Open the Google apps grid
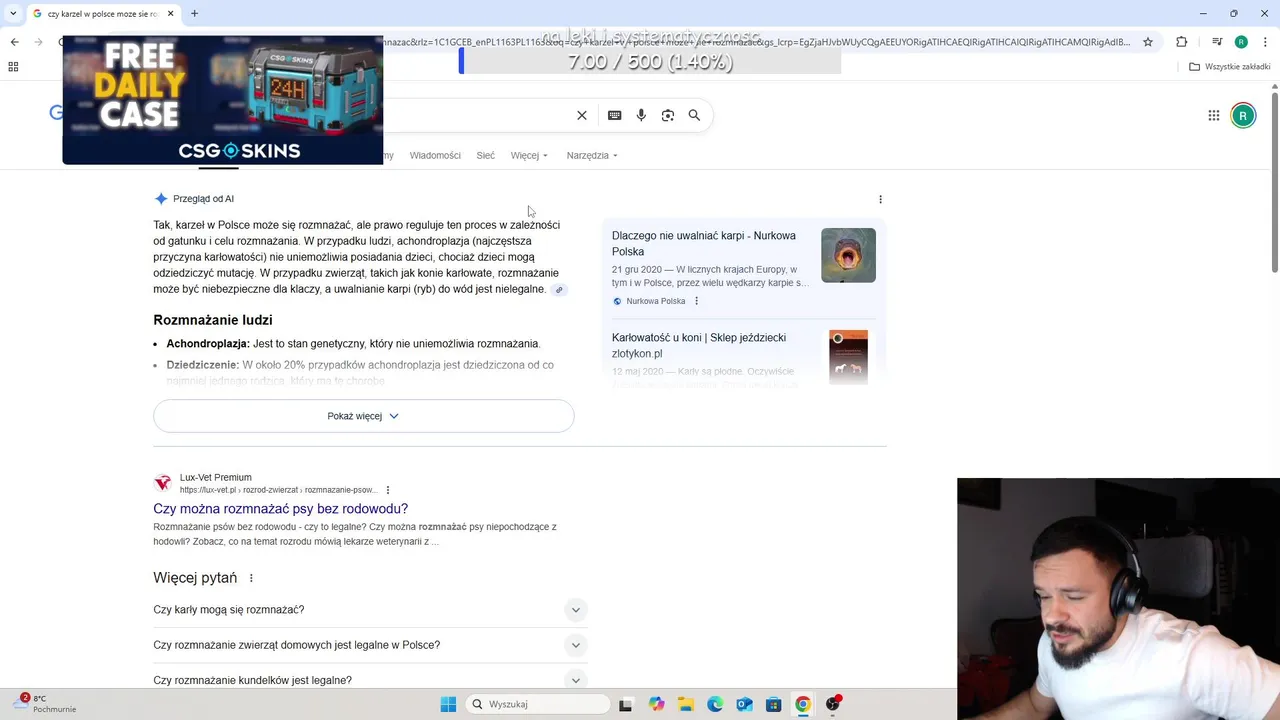 [1214, 115]
